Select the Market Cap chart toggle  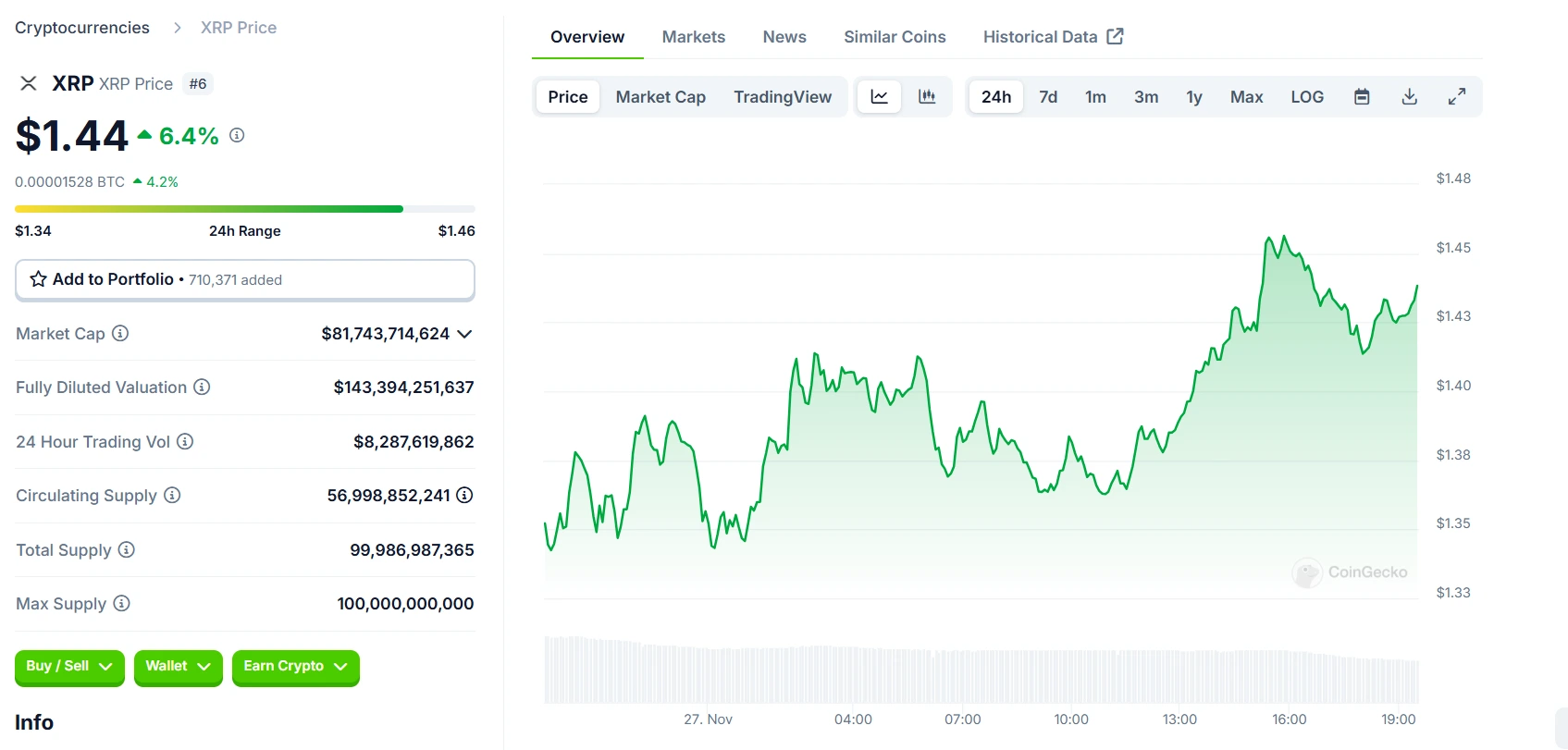pyautogui.click(x=661, y=96)
